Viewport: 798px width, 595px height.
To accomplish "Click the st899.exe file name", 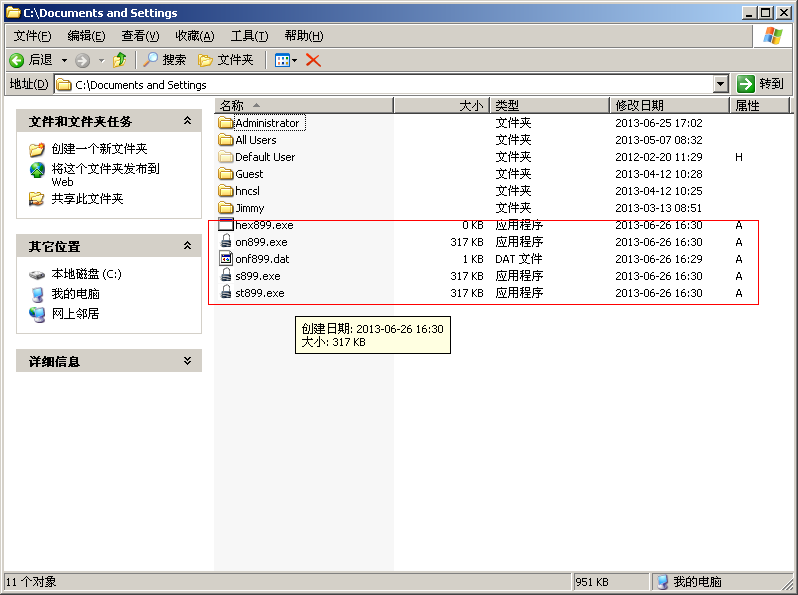I will 260,293.
